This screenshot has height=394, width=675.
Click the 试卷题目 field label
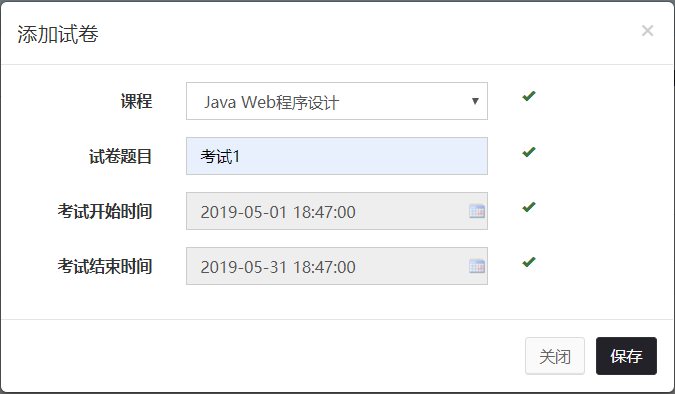(121, 156)
